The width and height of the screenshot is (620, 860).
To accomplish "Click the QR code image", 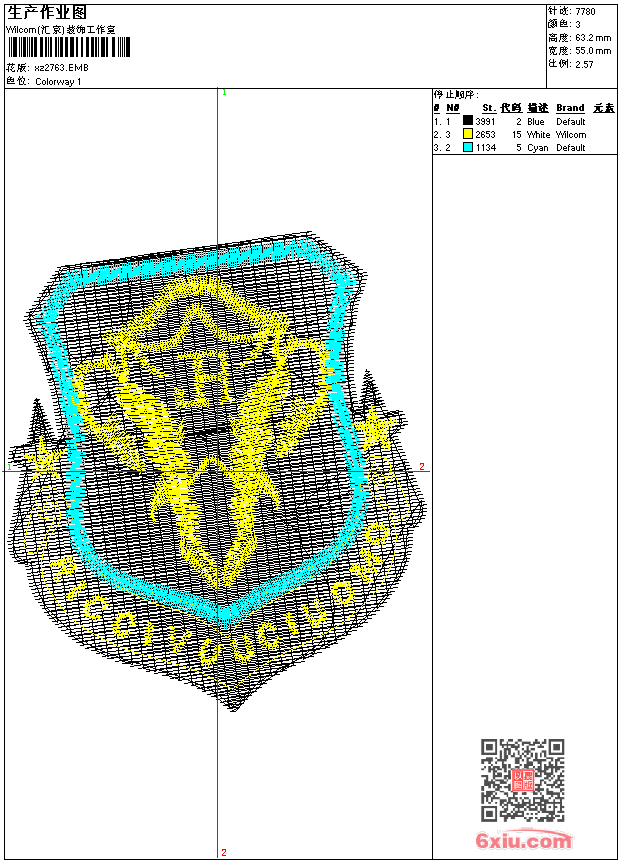I will 522,780.
